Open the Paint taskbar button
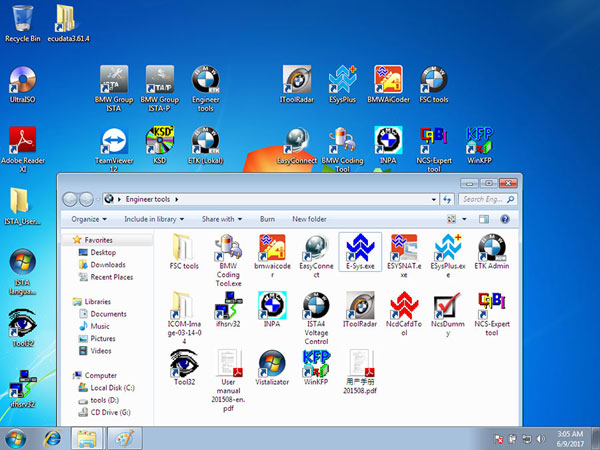Viewport: 600px width, 450px height. [125, 439]
